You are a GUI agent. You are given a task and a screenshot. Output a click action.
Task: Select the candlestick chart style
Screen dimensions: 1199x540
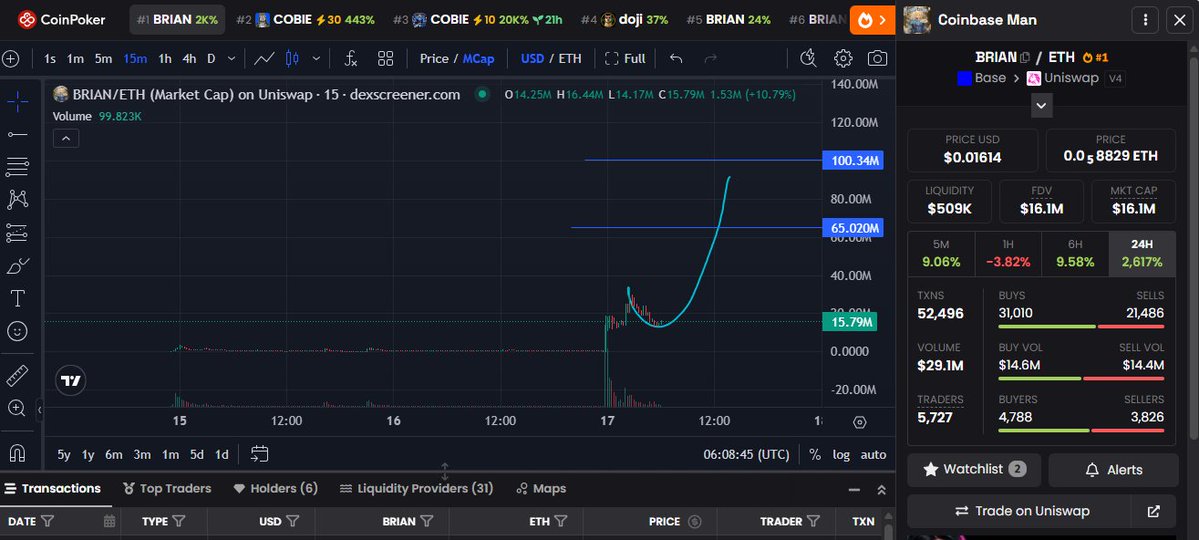coord(292,58)
